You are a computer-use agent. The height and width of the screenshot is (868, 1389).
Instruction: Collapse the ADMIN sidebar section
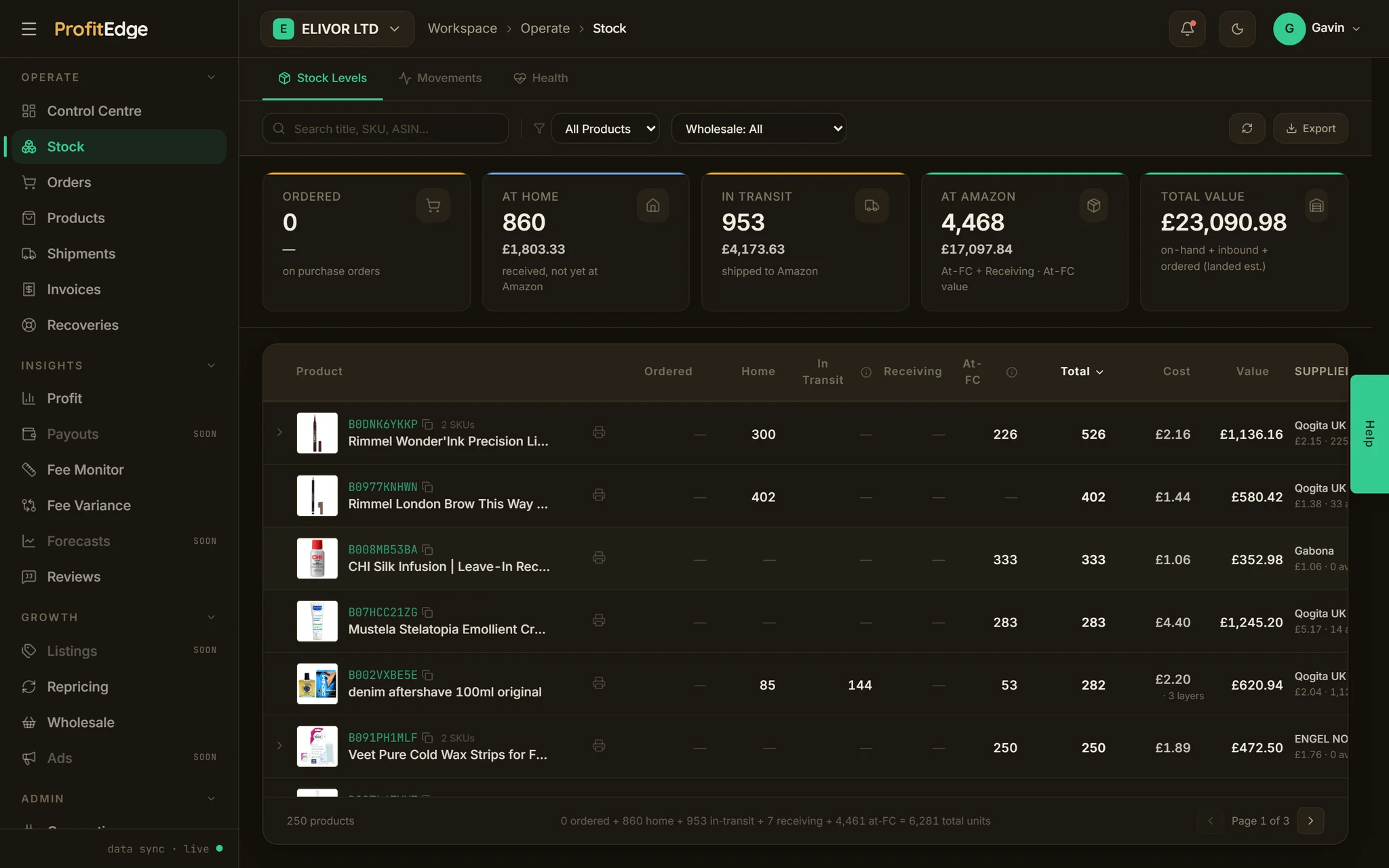pos(211,799)
